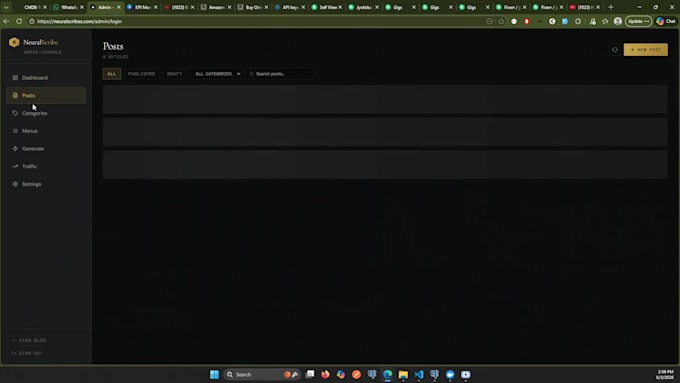The height and width of the screenshot is (383, 680).
Task: Open Task View on taskbar
Action: pyautogui.click(x=310, y=374)
